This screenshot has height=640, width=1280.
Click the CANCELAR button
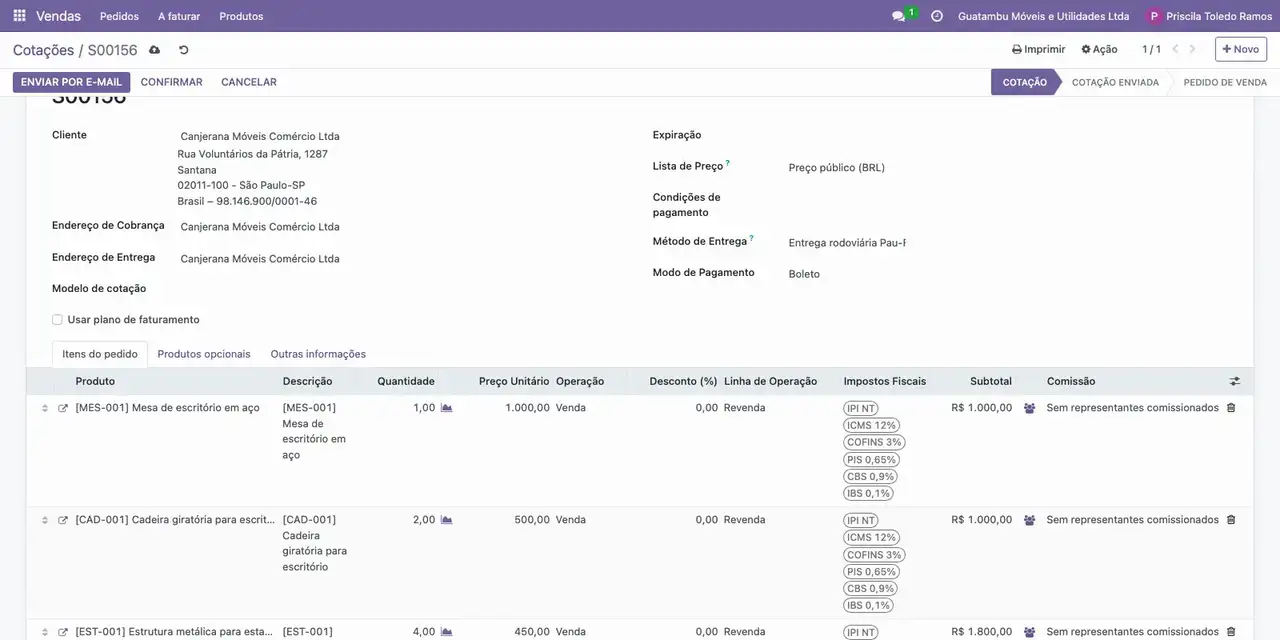point(249,82)
